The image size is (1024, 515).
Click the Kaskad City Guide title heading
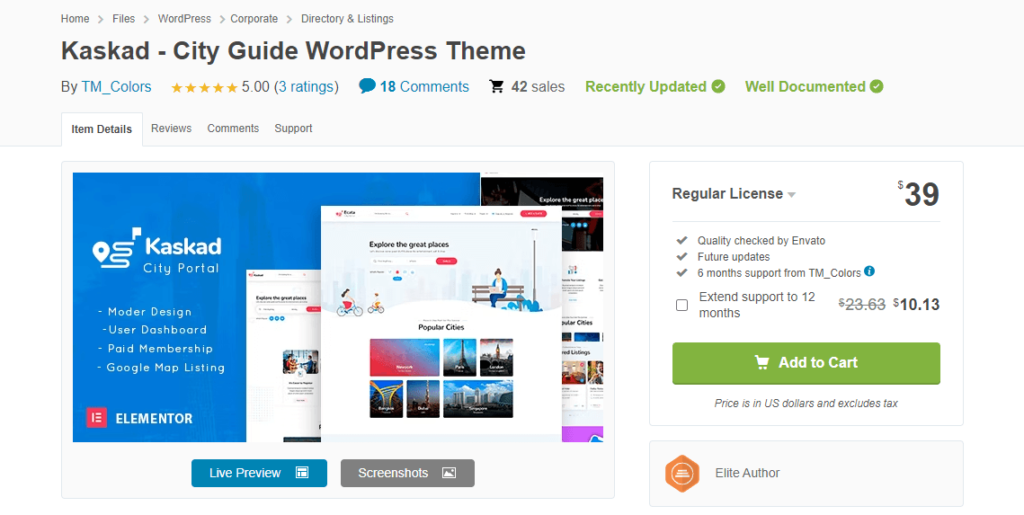coord(293,51)
